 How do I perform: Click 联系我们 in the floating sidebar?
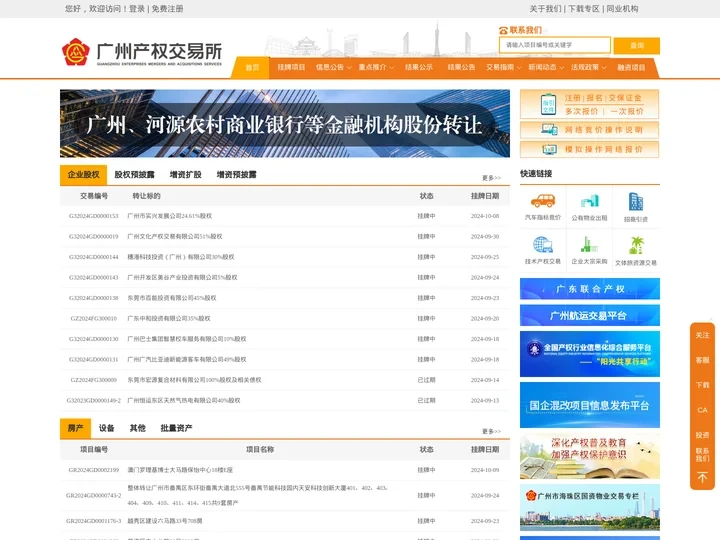click(x=702, y=455)
